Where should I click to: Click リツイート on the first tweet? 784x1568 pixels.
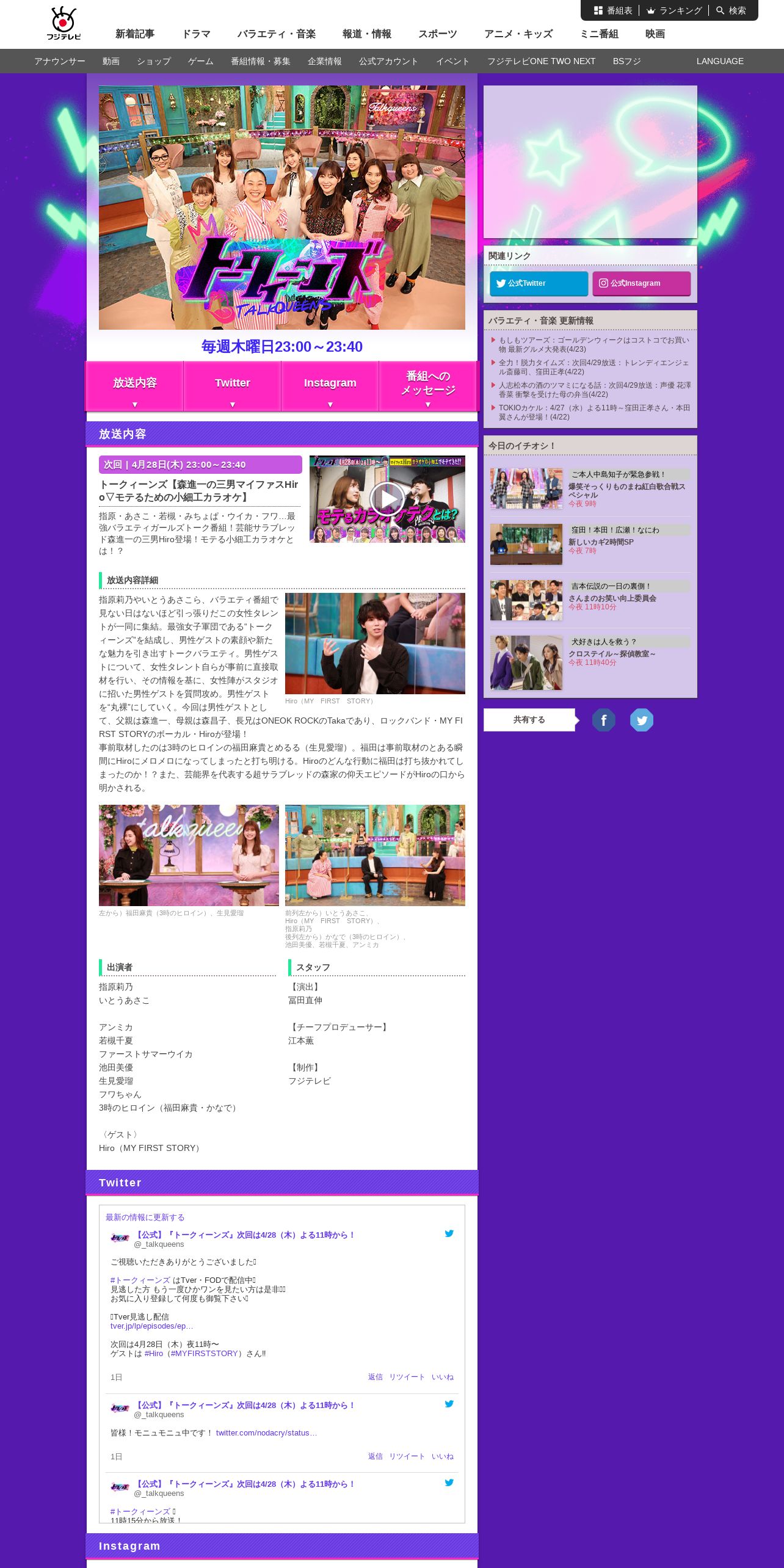click(x=407, y=1377)
